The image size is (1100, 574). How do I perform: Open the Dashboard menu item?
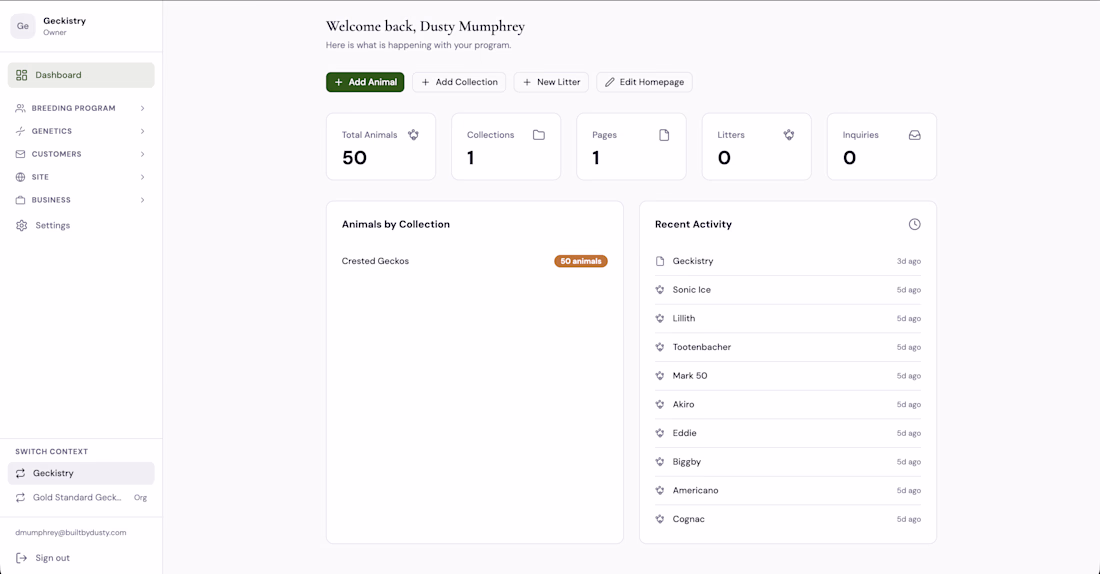pyautogui.click(x=81, y=75)
